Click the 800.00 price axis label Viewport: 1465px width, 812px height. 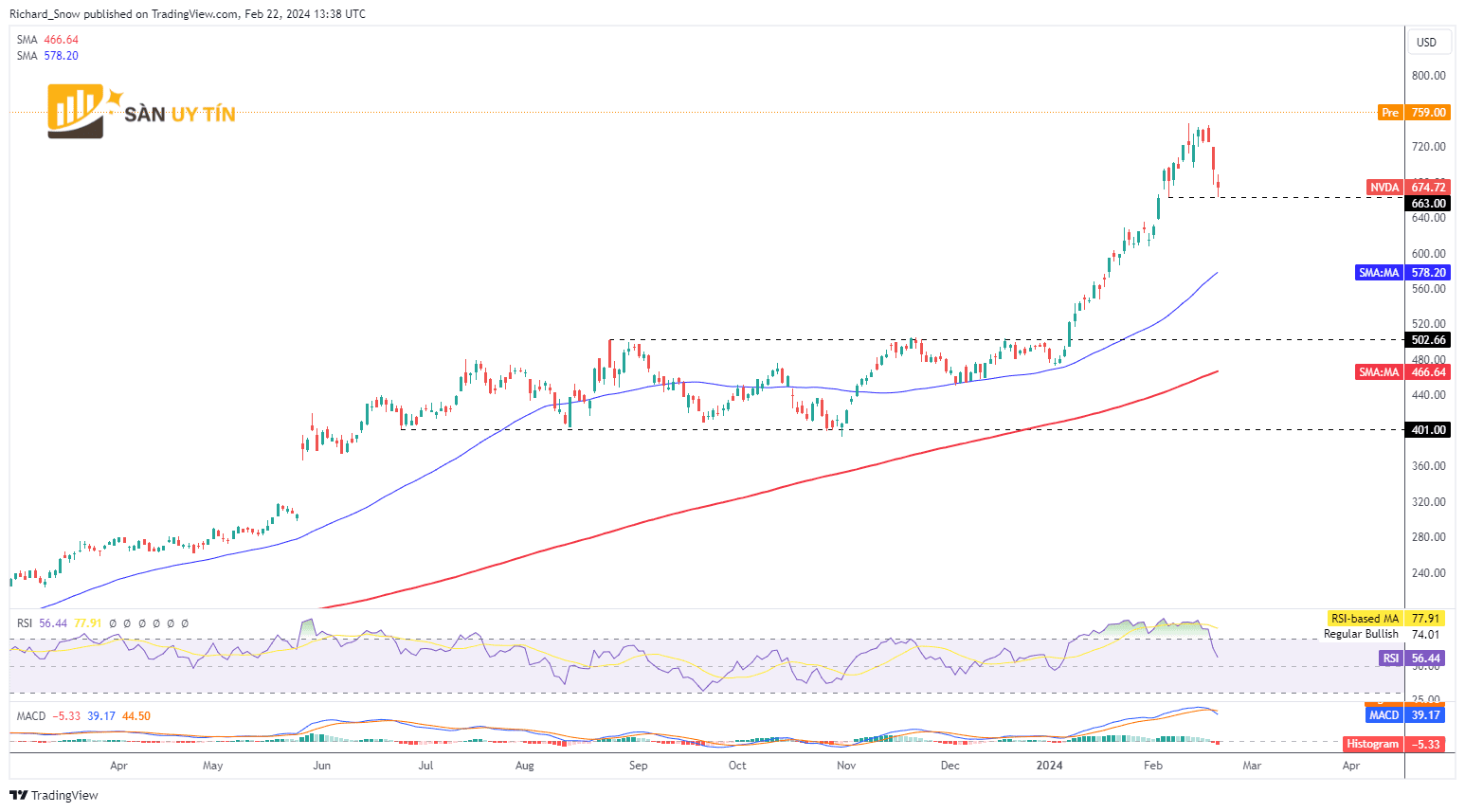coord(1428,76)
